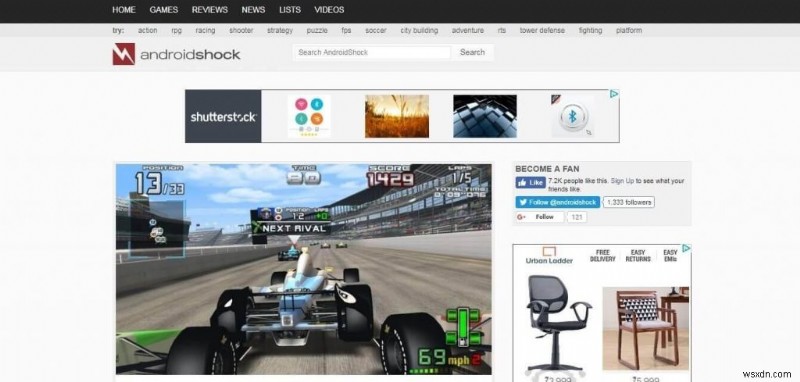Click the EASY RETURNS text in ad
The height and width of the screenshot is (382, 800).
coord(638,256)
